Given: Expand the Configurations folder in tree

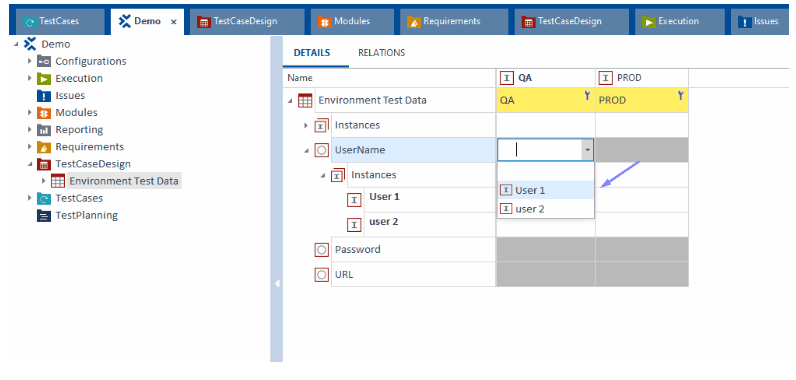Looking at the screenshot, I should point(30,61).
